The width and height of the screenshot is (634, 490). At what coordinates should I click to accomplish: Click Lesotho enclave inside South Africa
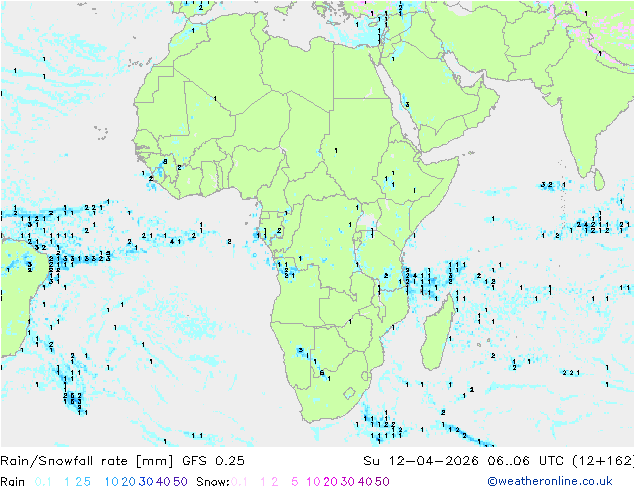(x=349, y=393)
